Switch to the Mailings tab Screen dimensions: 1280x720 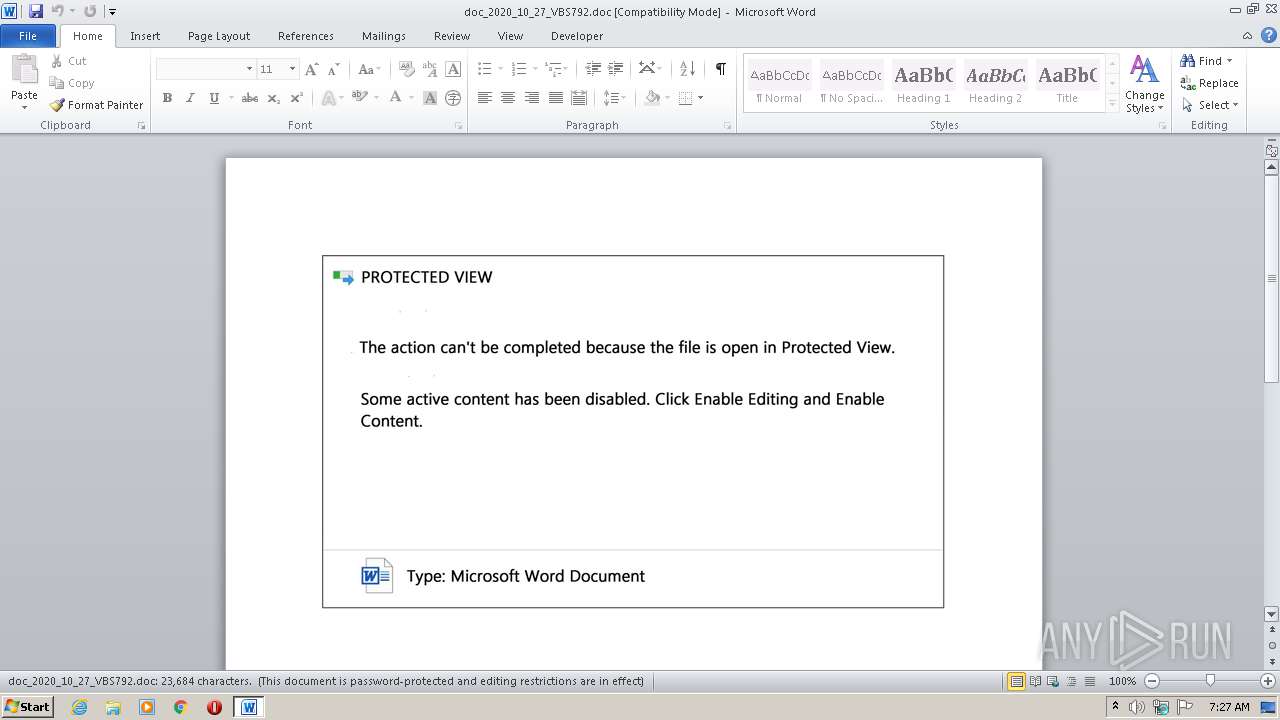tap(384, 36)
